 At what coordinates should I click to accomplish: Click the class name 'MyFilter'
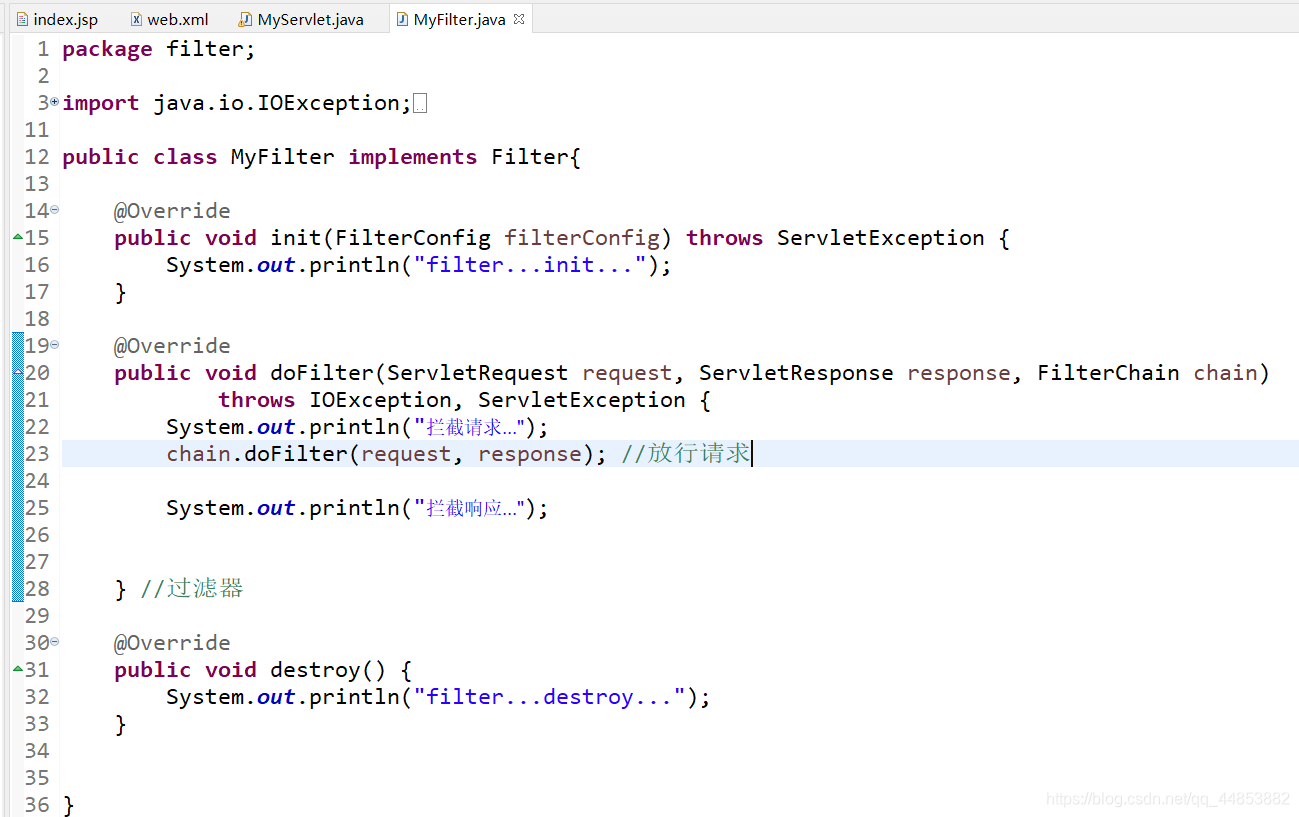(x=283, y=157)
